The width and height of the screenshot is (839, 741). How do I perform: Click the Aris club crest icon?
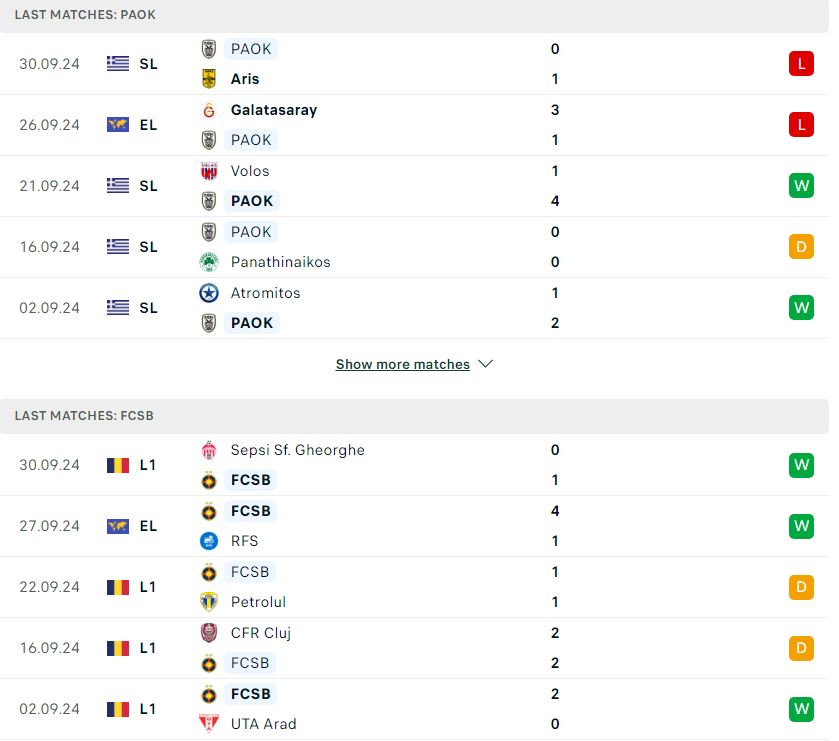point(209,79)
